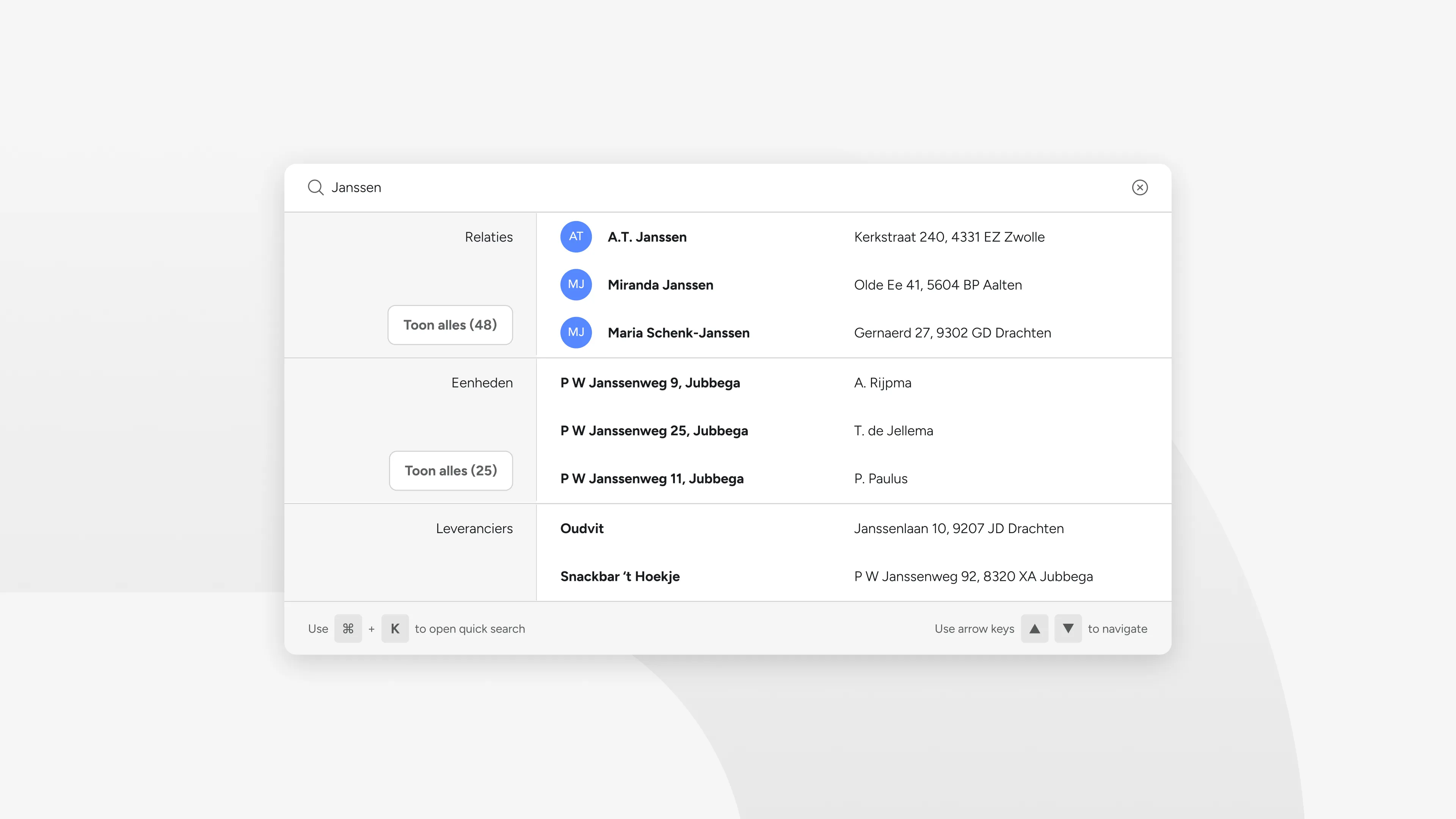The height and width of the screenshot is (819, 1456).
Task: Clear the search with the X icon
Action: tap(1141, 187)
